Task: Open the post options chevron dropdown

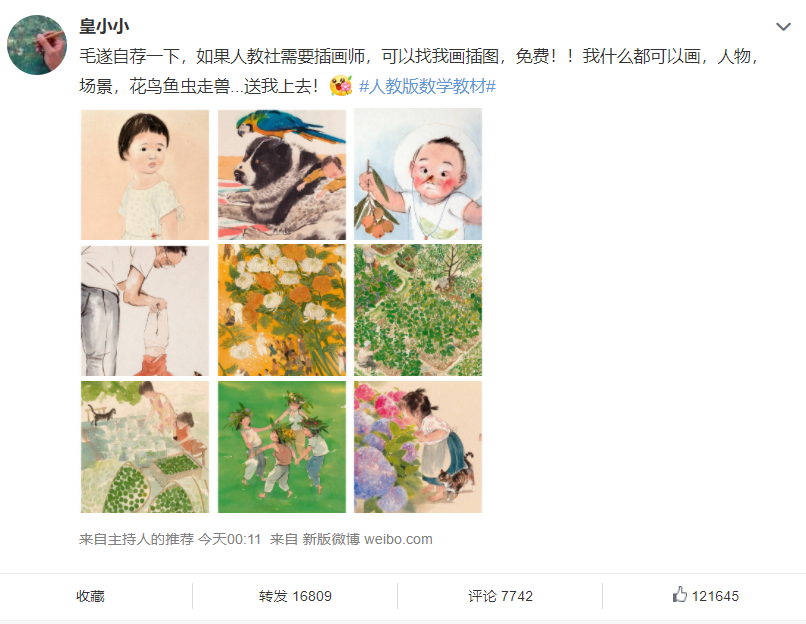Action: [783, 27]
